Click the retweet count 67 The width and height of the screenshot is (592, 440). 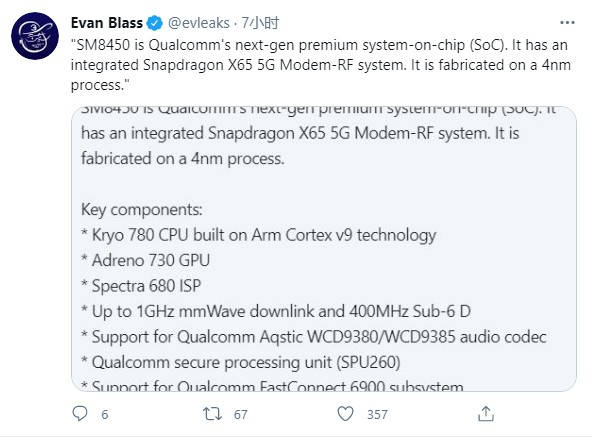(240, 414)
